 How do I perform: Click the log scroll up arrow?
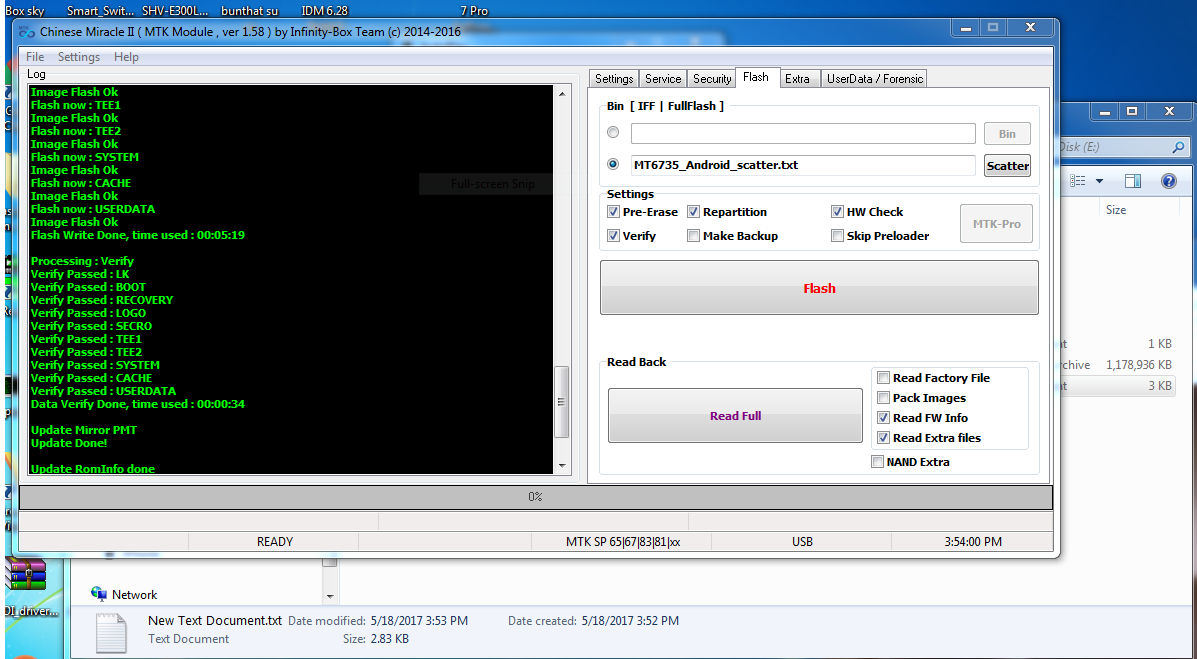[562, 94]
